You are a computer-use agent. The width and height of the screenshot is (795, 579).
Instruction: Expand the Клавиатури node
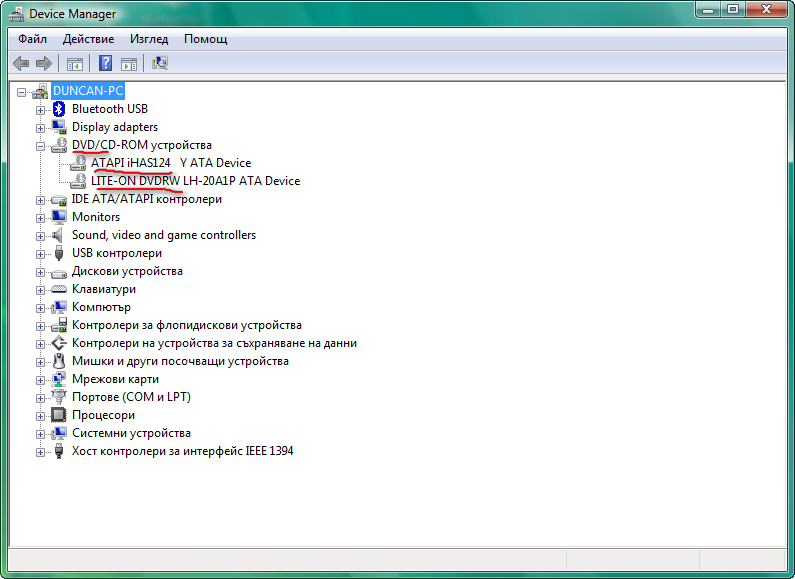[x=41, y=290]
